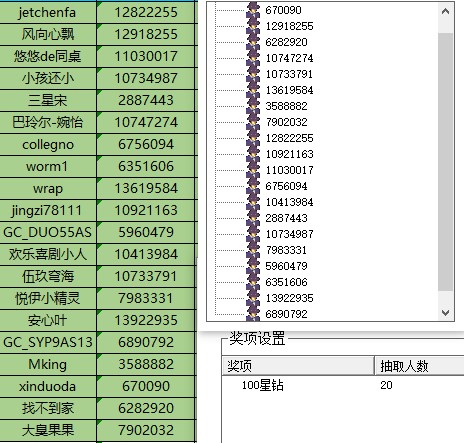Click spreadsheet cell GC_SYP9AS13
The image size is (464, 443).
48,342
